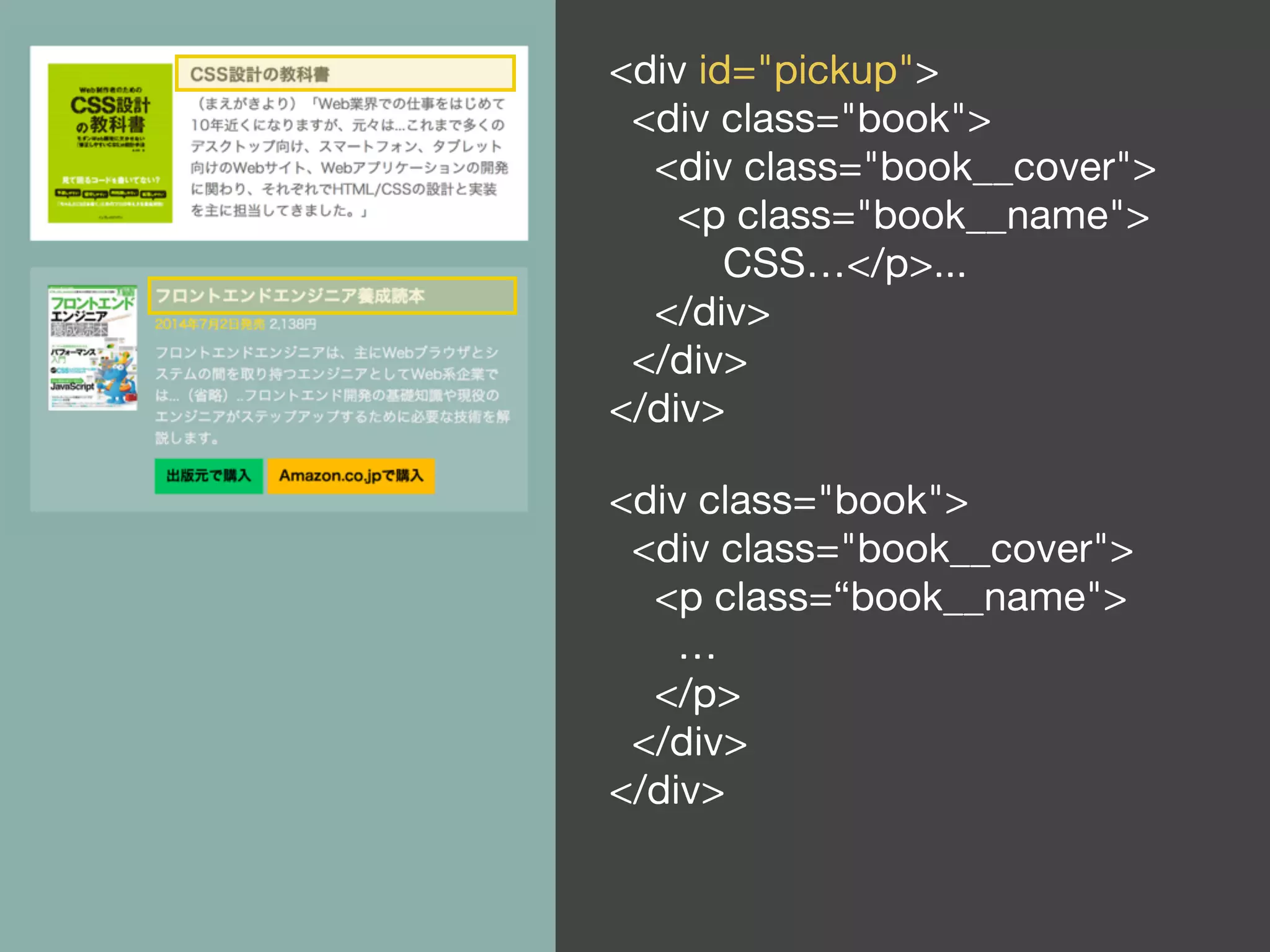Click the 2014年7月2日発売 release date text

click(209, 324)
